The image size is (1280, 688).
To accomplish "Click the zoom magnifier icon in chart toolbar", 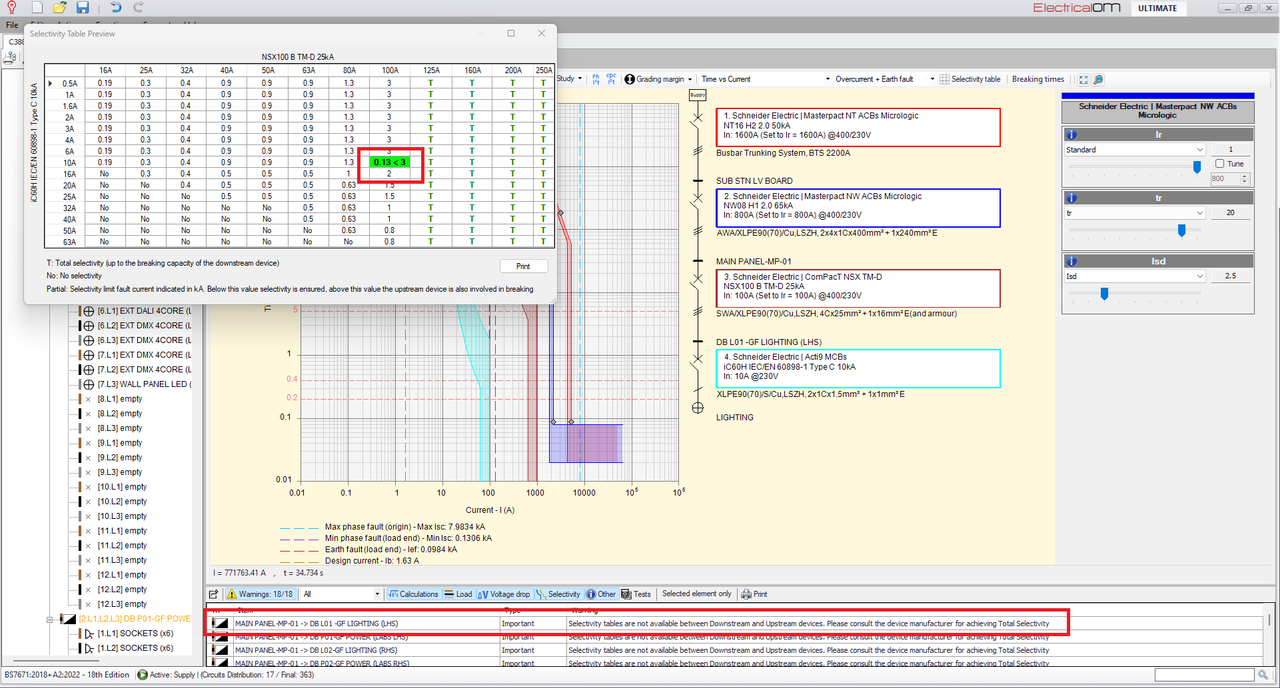I will coord(1098,79).
